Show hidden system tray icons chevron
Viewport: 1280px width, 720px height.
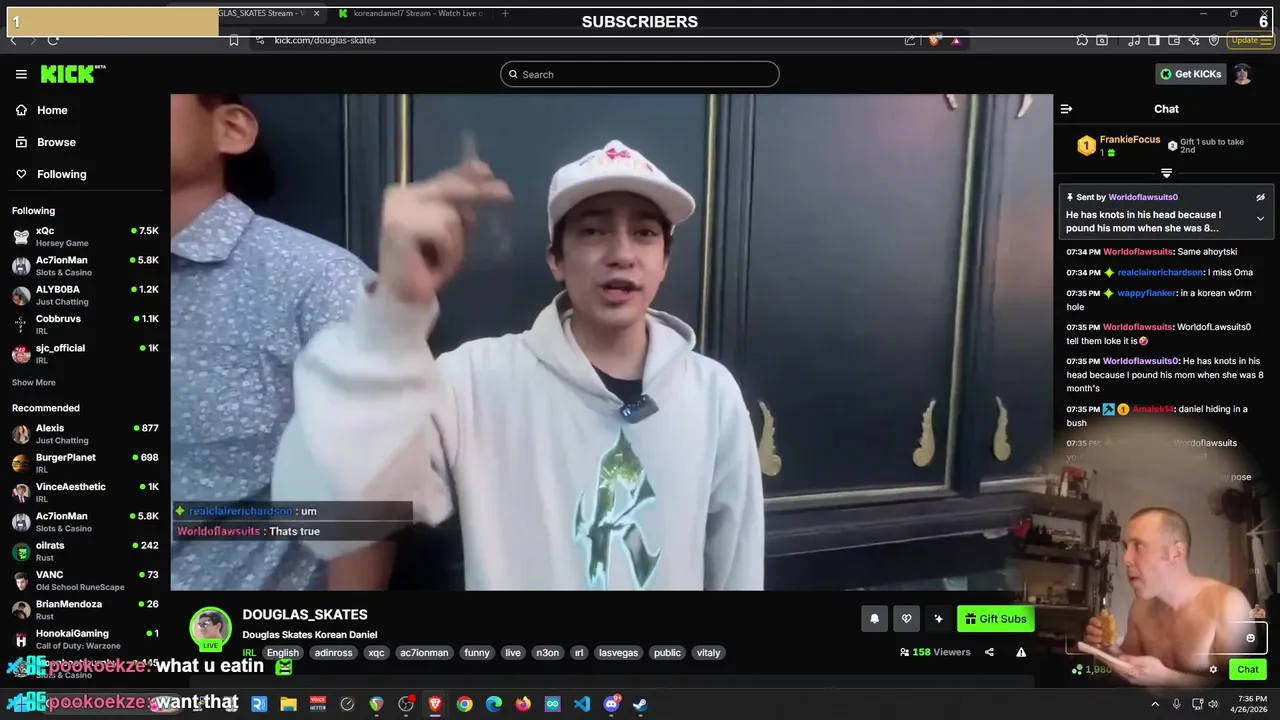pos(1155,704)
